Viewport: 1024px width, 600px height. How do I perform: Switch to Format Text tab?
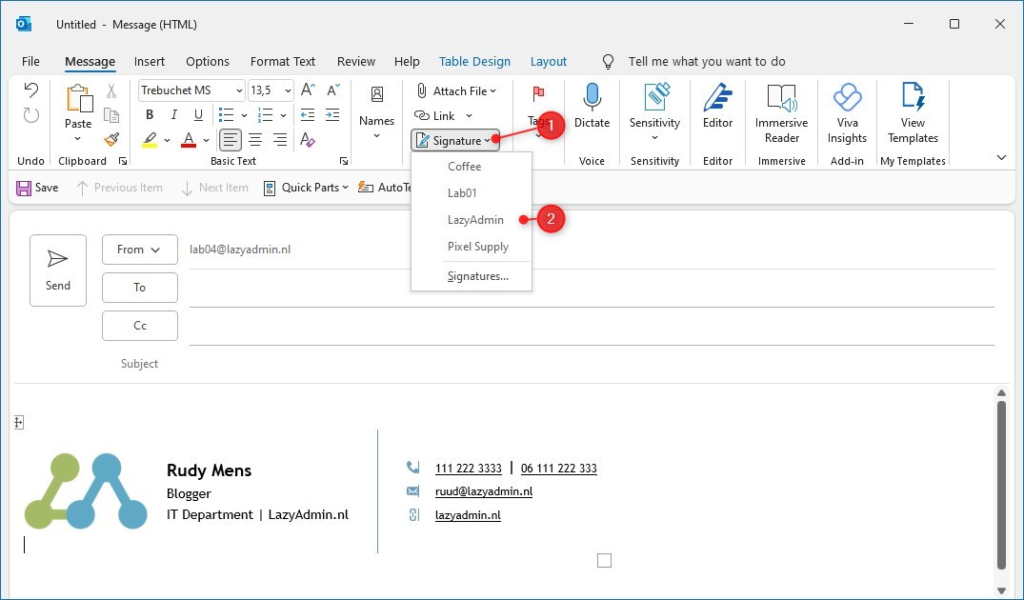tap(283, 61)
